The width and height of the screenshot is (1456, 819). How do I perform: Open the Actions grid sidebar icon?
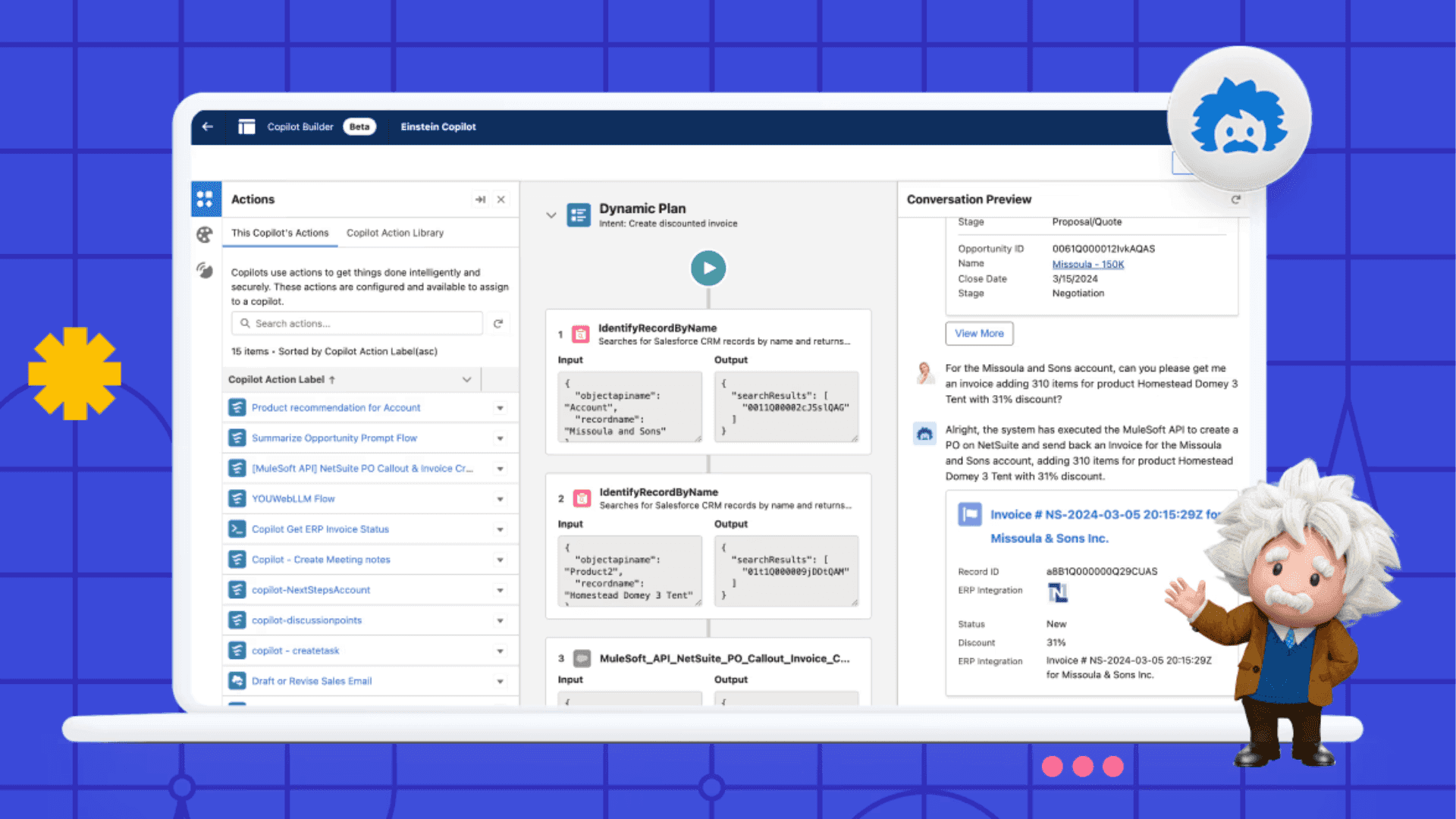click(205, 199)
